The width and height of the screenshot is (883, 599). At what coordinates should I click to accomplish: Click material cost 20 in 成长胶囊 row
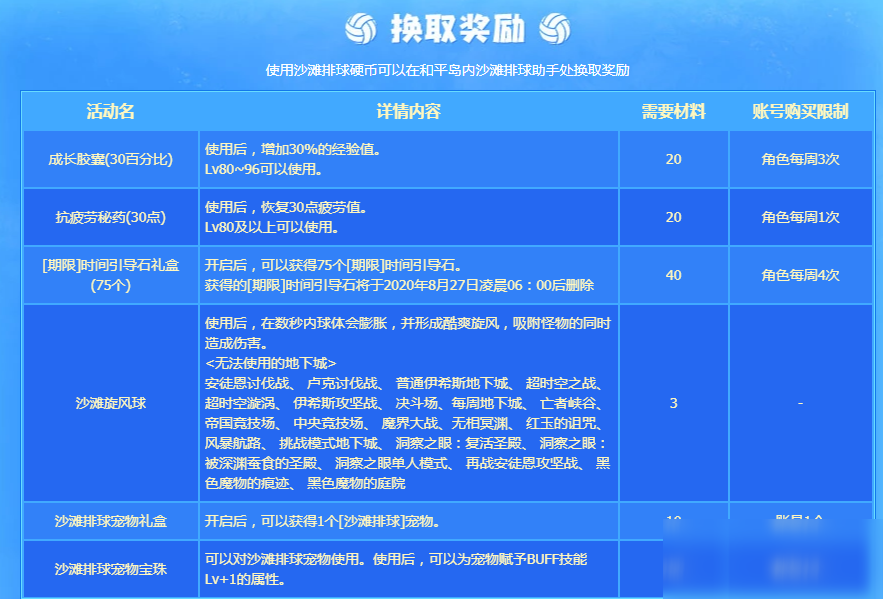(673, 160)
